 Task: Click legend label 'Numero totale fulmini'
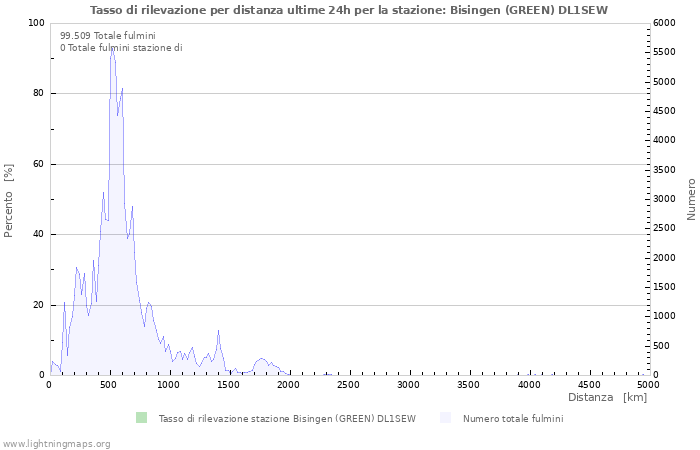pos(513,419)
